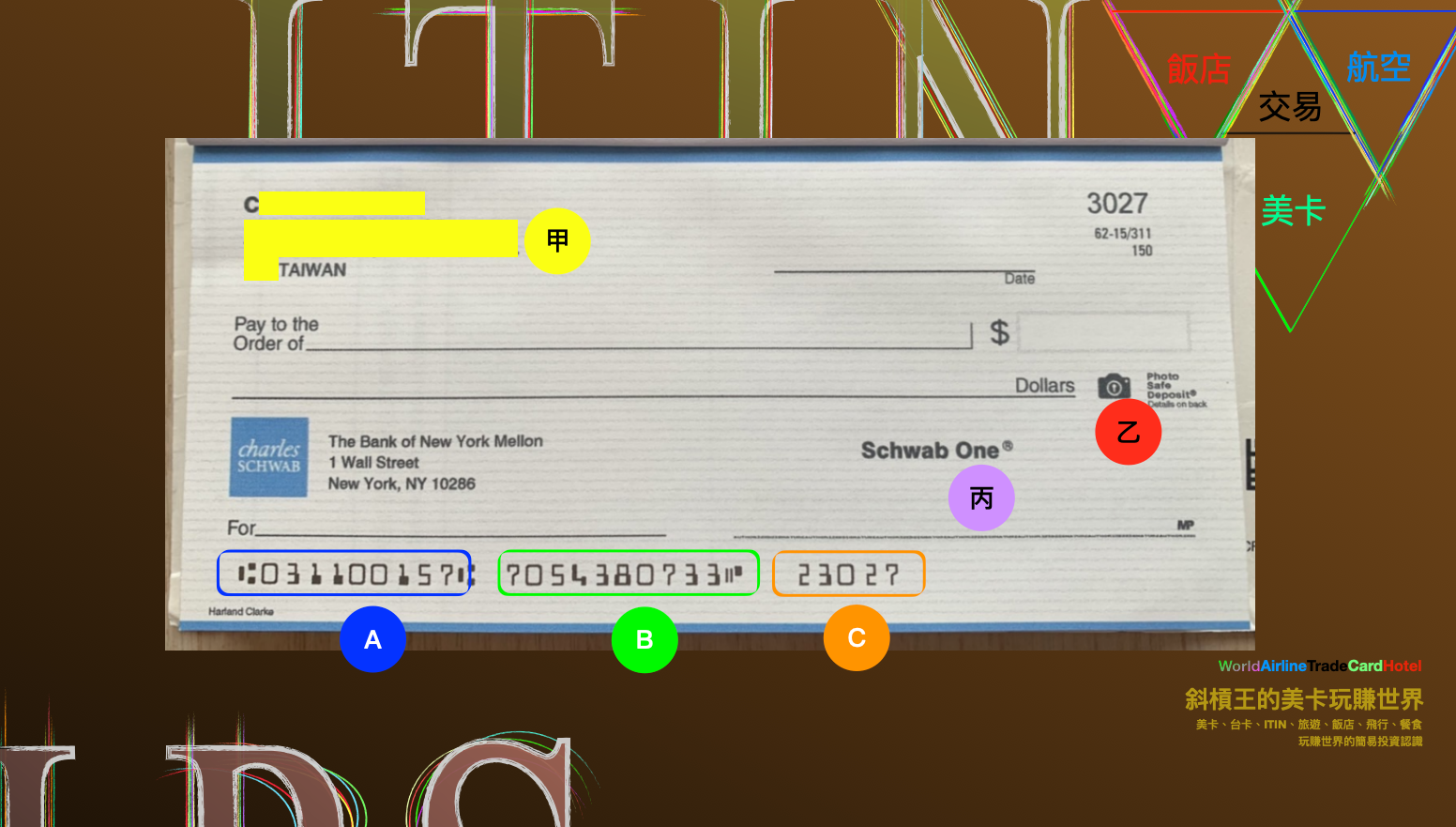Click the For memo line label
The image size is (1456, 827).
[x=241, y=528]
